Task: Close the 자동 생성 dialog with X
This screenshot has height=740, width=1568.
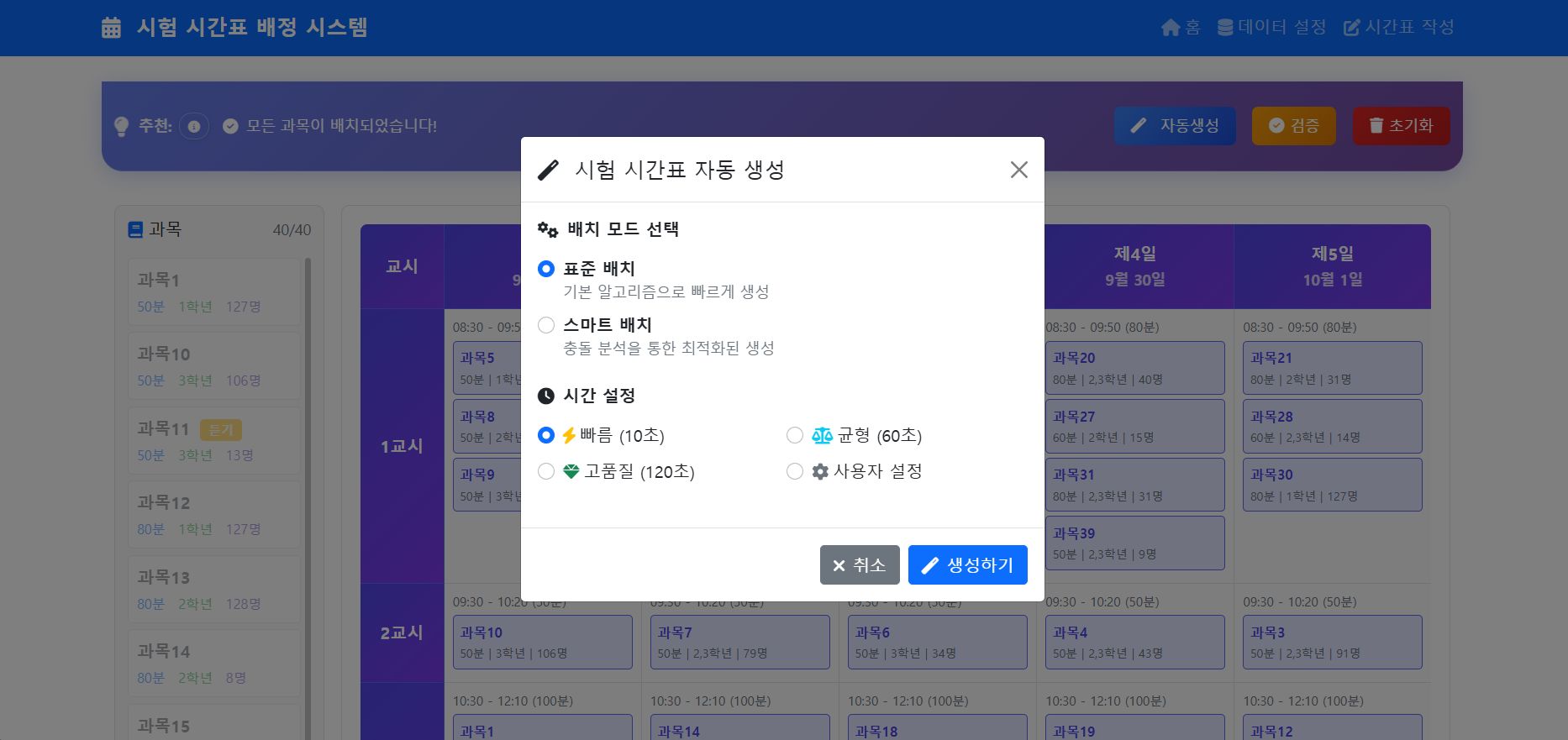Action: 1019,170
